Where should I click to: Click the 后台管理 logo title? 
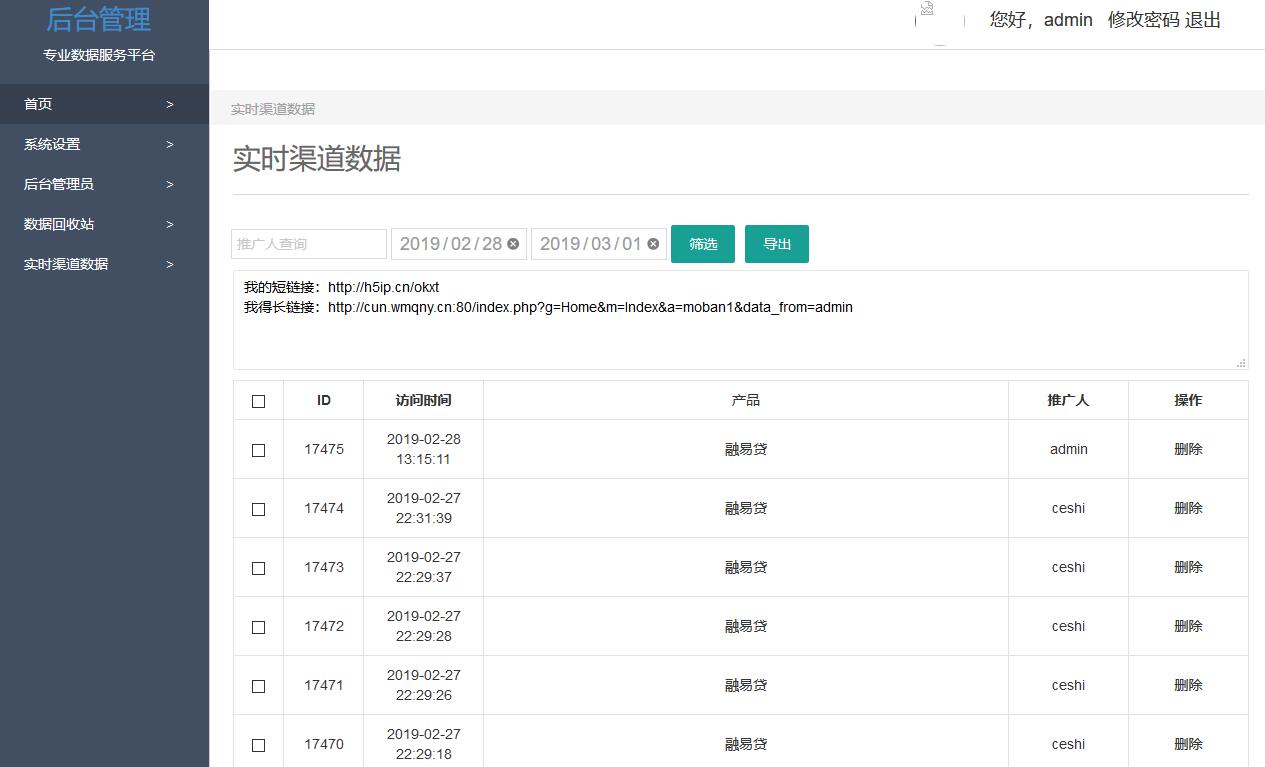[x=99, y=18]
